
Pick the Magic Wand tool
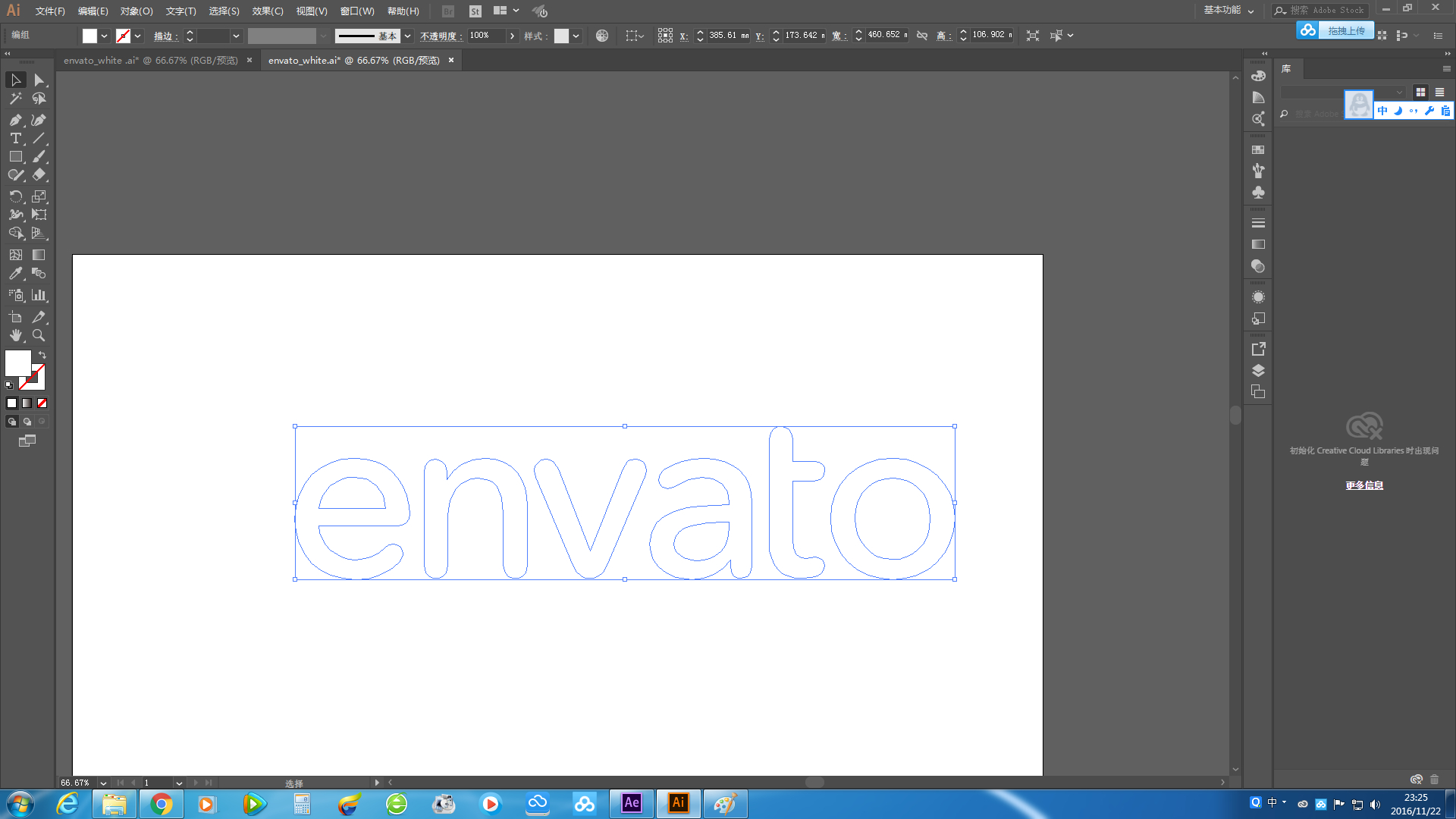(16, 99)
